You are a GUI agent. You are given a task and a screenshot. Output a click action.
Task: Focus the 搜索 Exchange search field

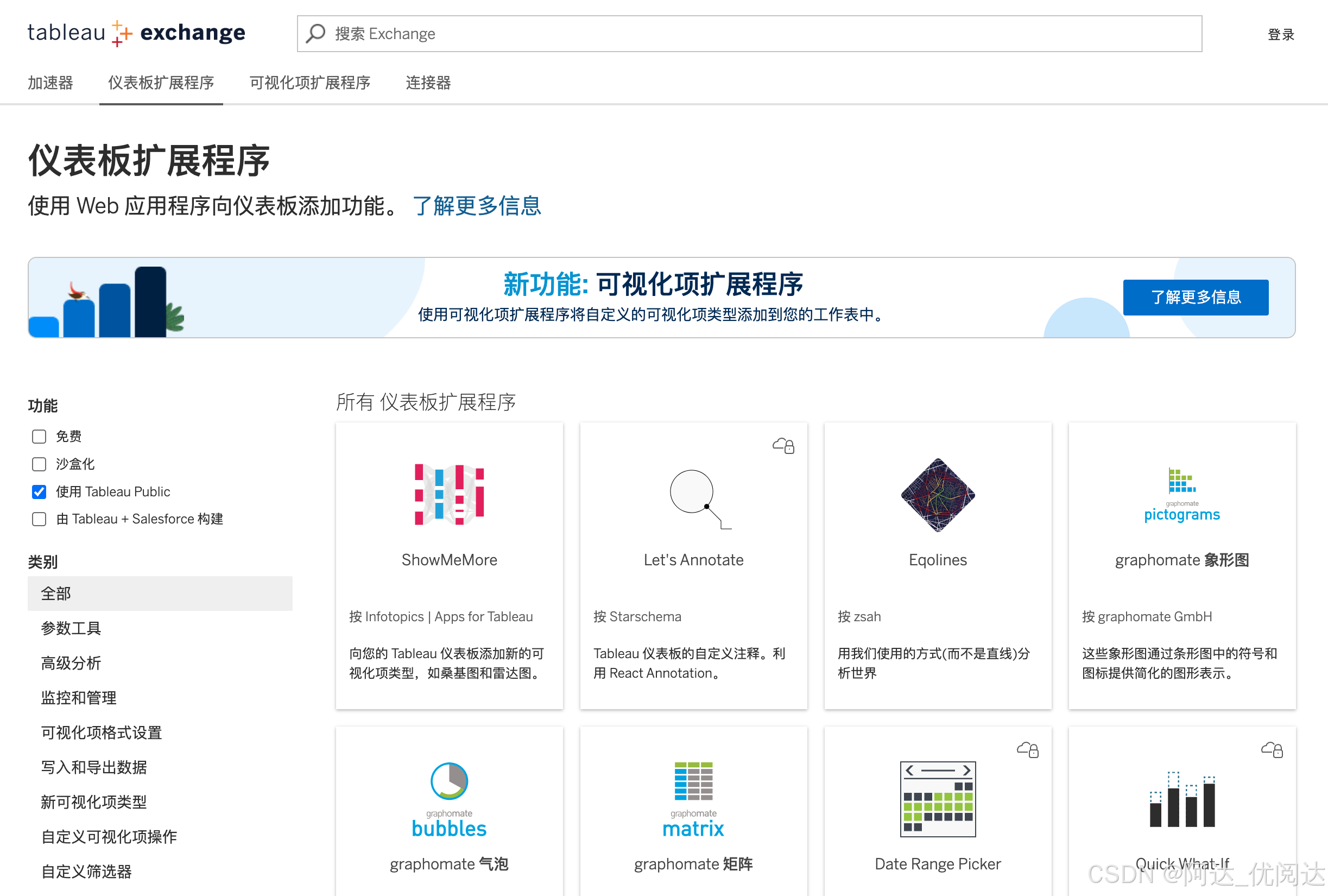click(749, 34)
